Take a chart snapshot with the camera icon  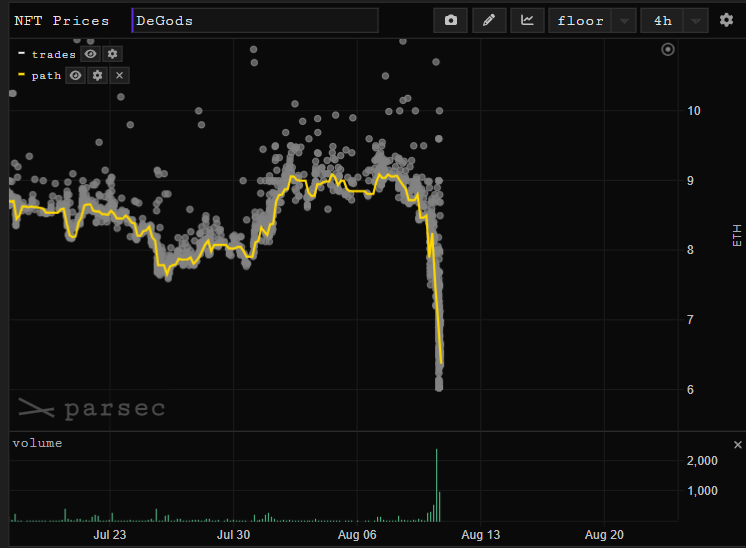pyautogui.click(x=451, y=20)
